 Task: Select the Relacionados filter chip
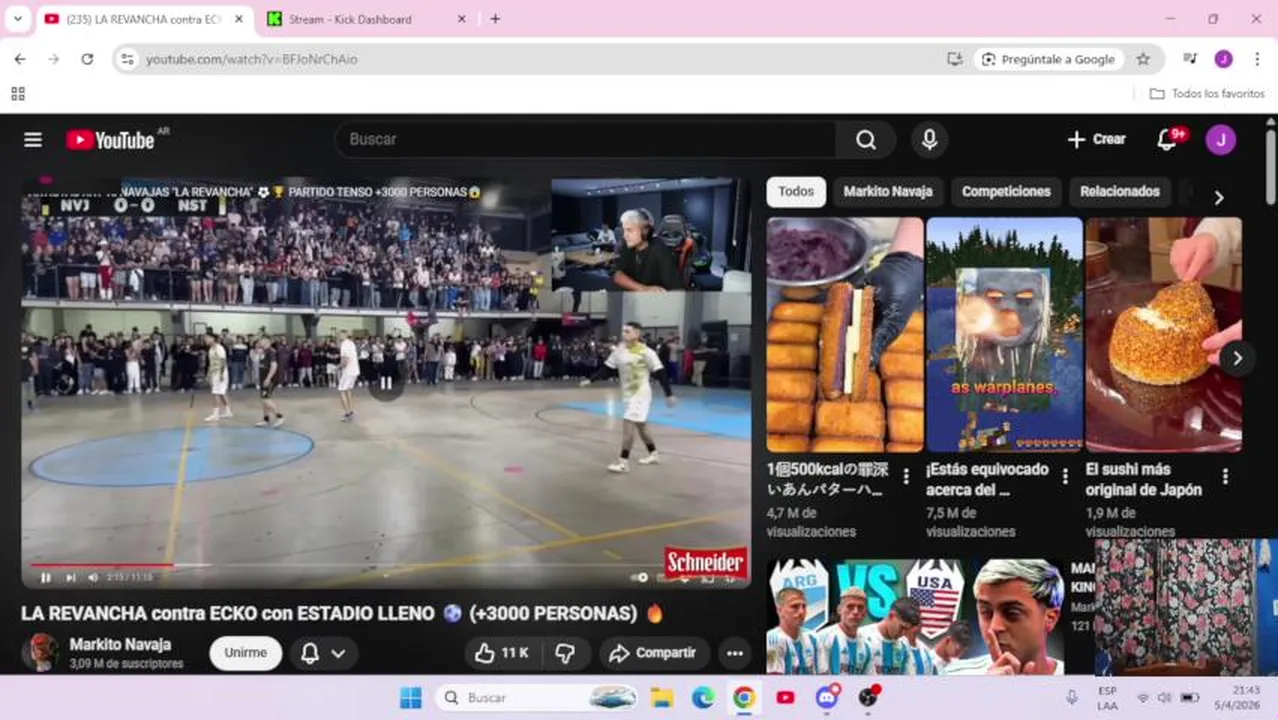[x=1120, y=192]
